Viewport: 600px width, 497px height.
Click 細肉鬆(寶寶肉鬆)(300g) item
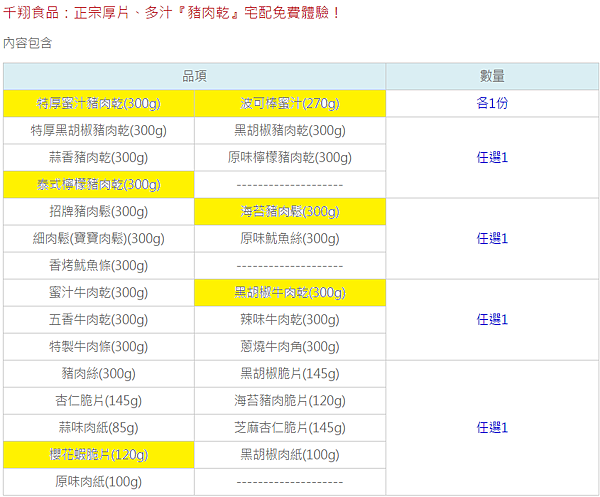(x=99, y=239)
